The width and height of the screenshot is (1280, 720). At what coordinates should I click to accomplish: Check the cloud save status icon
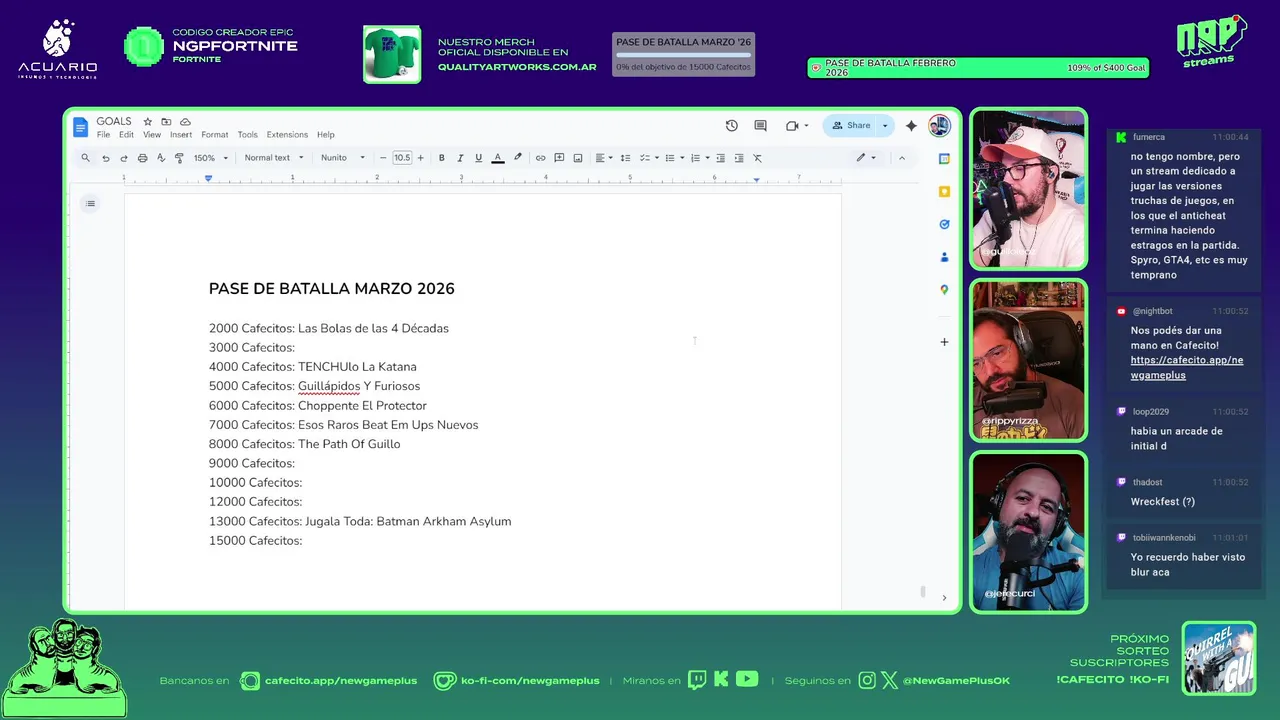(x=185, y=122)
